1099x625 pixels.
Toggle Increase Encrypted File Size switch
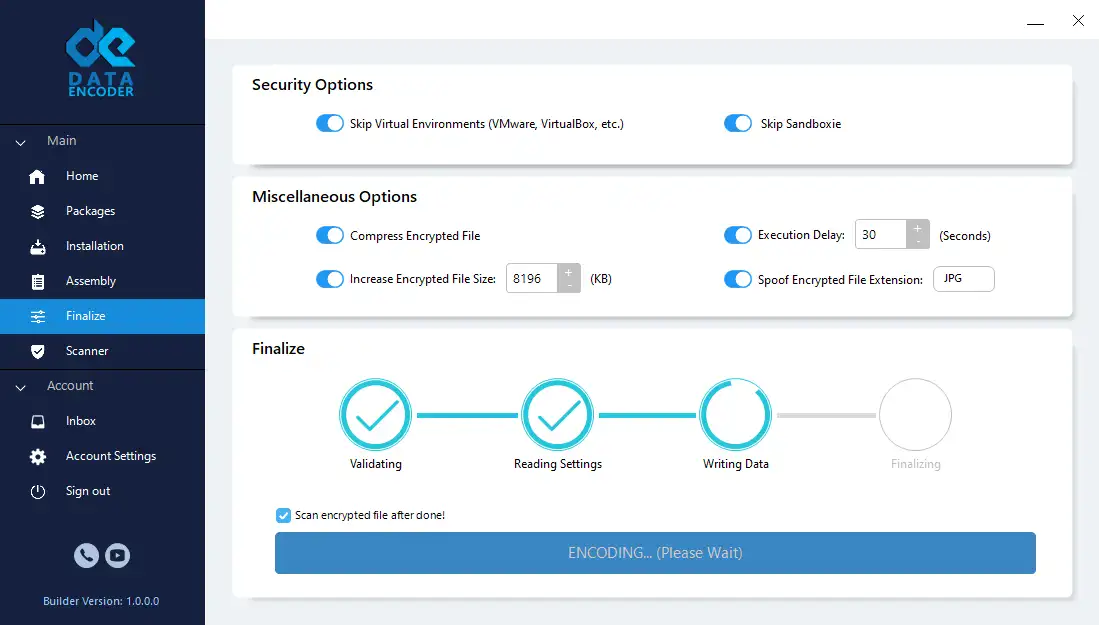click(x=329, y=279)
